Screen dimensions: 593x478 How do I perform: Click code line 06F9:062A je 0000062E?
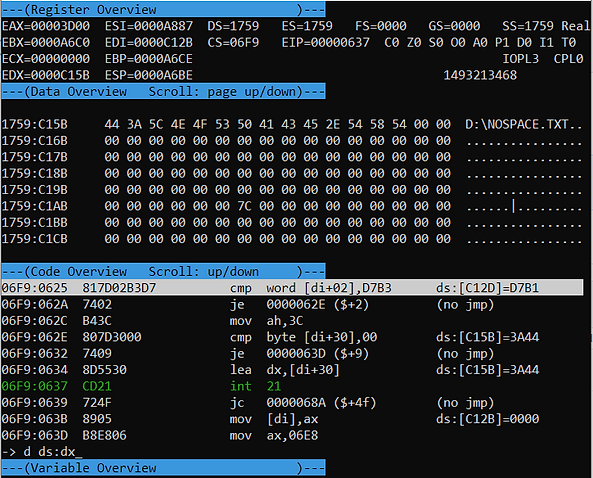(248, 304)
